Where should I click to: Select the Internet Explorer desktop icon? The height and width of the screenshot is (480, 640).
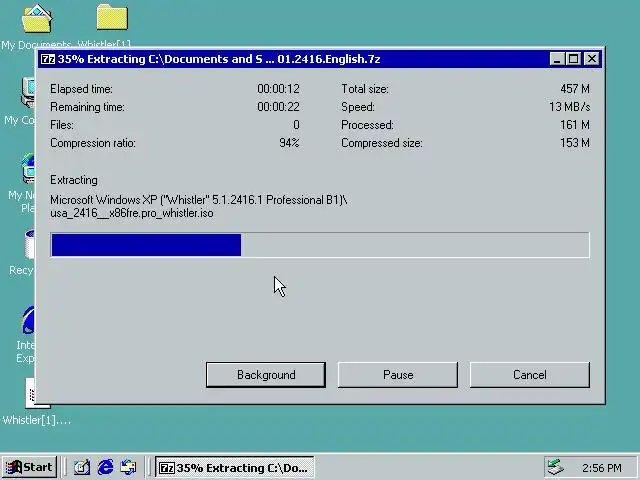click(x=25, y=333)
